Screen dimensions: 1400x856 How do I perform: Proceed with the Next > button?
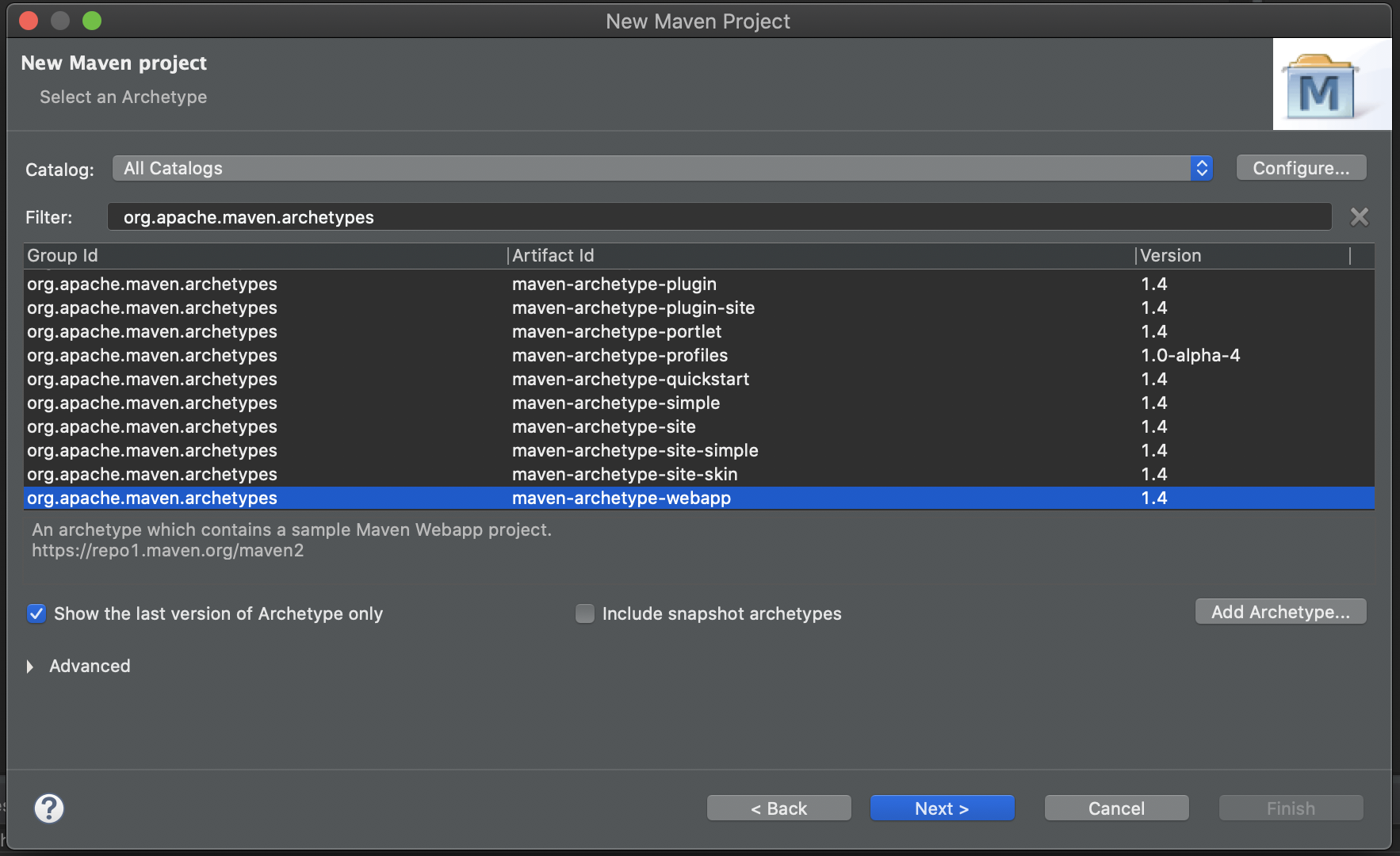942,808
